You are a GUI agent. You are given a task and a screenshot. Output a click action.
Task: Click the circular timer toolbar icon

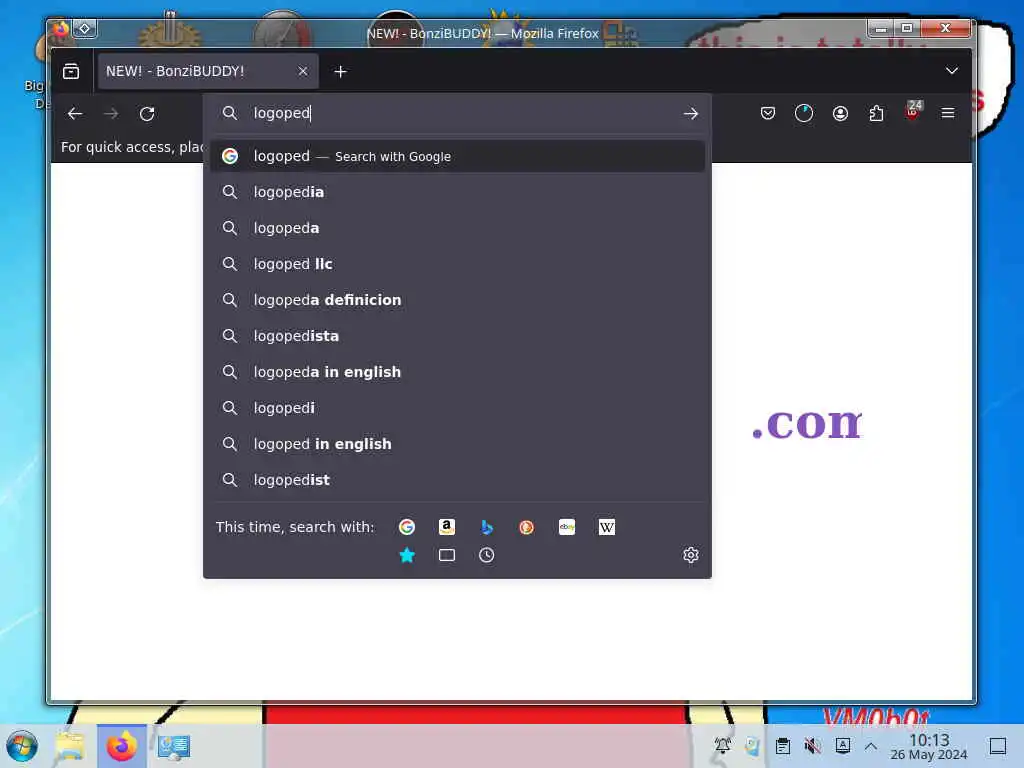pyautogui.click(x=804, y=114)
